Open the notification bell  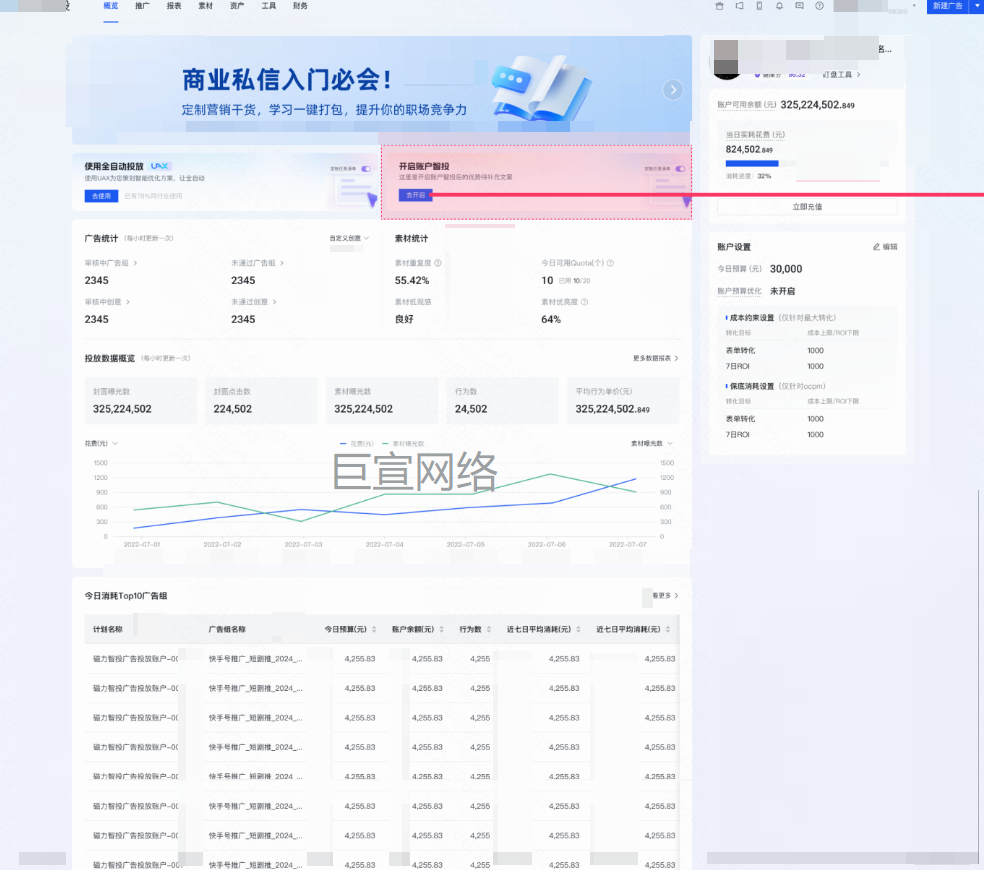pos(779,6)
